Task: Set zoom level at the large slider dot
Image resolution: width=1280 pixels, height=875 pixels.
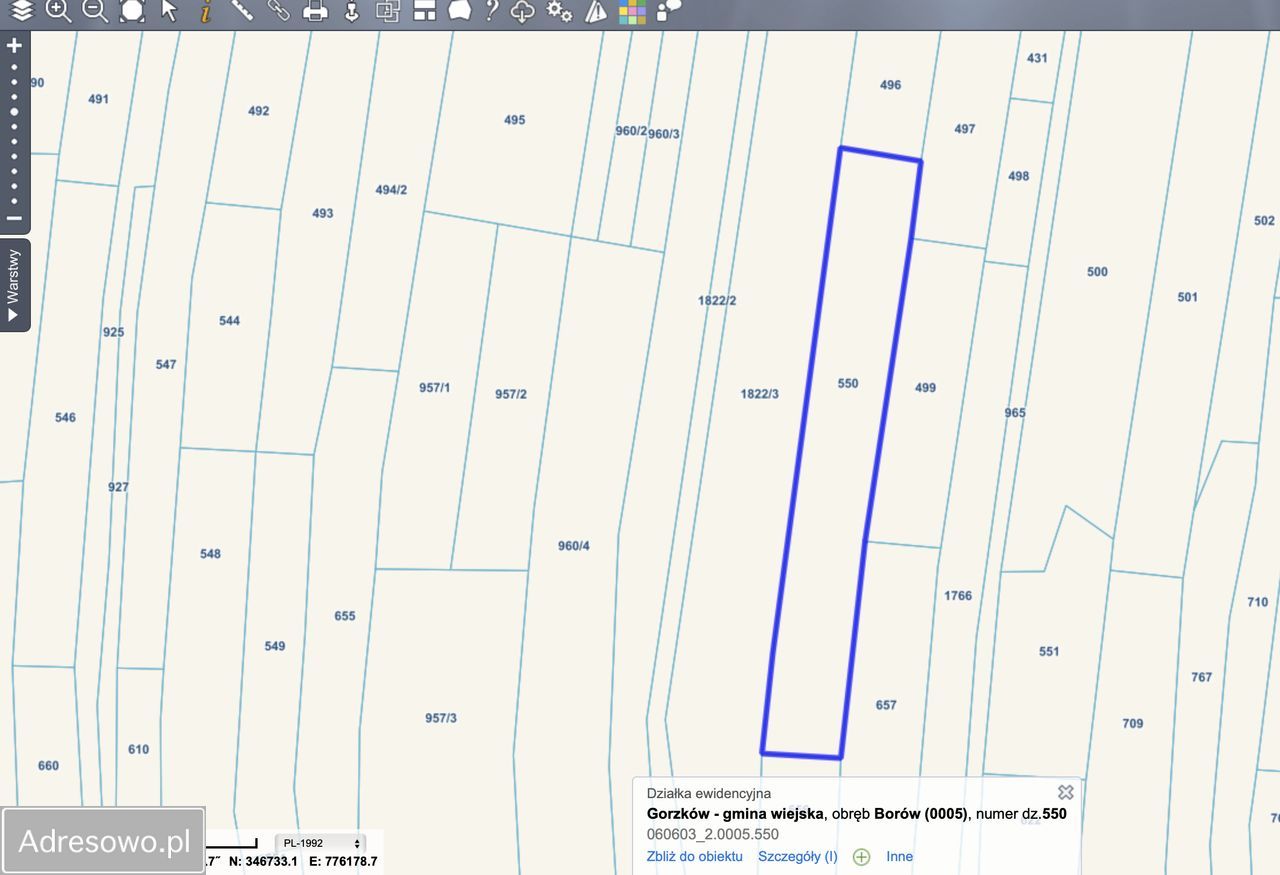Action: coord(14,111)
